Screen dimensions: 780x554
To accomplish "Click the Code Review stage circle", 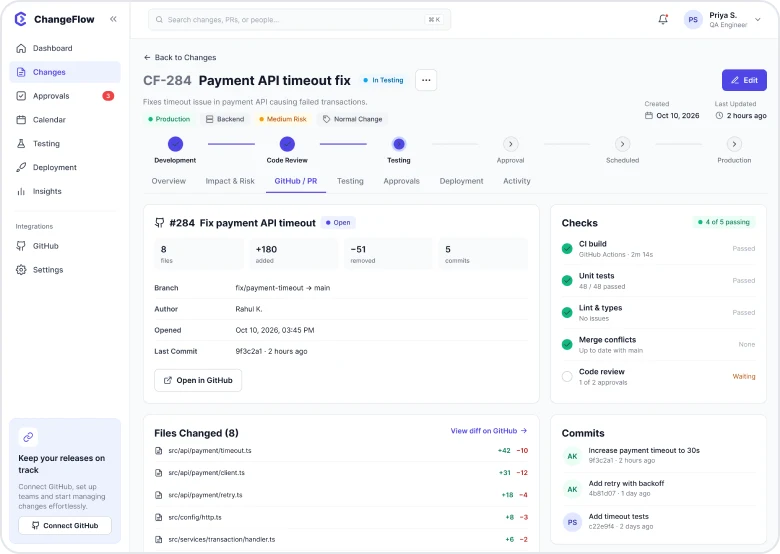I will (287, 144).
